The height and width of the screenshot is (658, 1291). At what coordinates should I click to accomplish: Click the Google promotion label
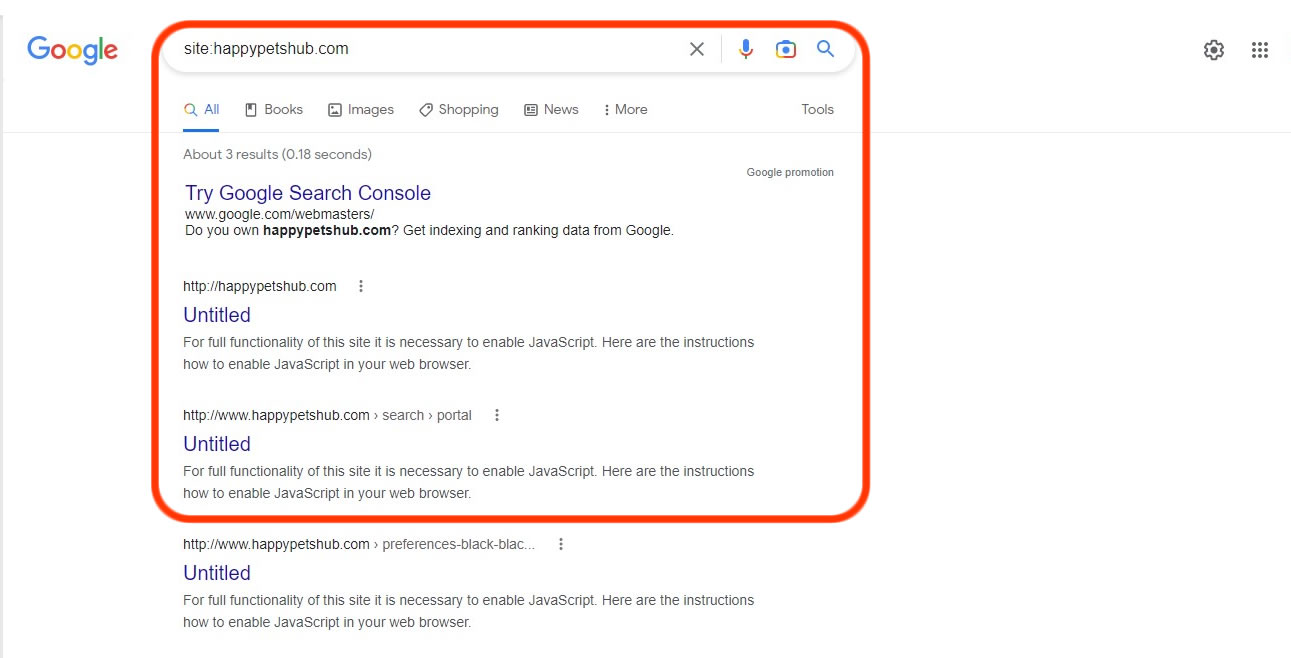[790, 172]
